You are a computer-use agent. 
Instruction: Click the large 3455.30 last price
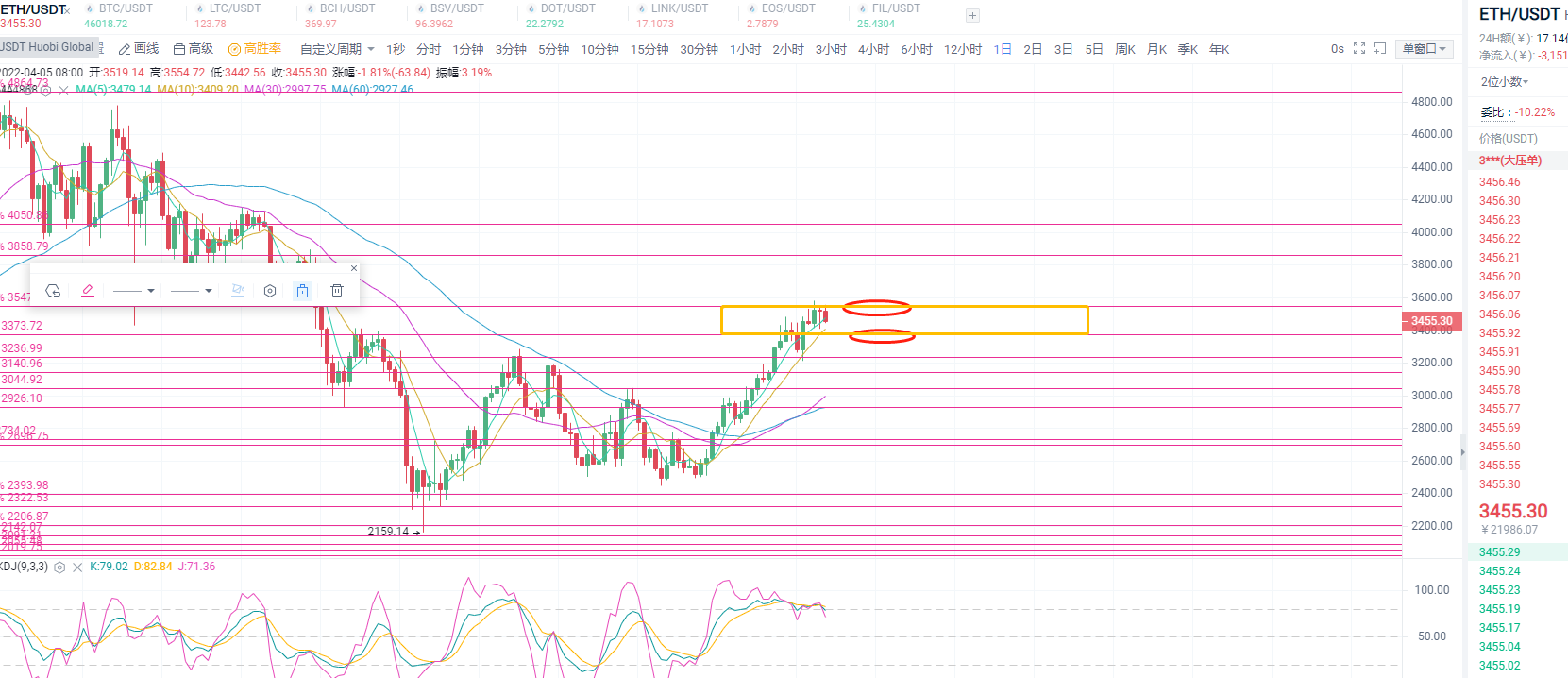pos(1513,511)
